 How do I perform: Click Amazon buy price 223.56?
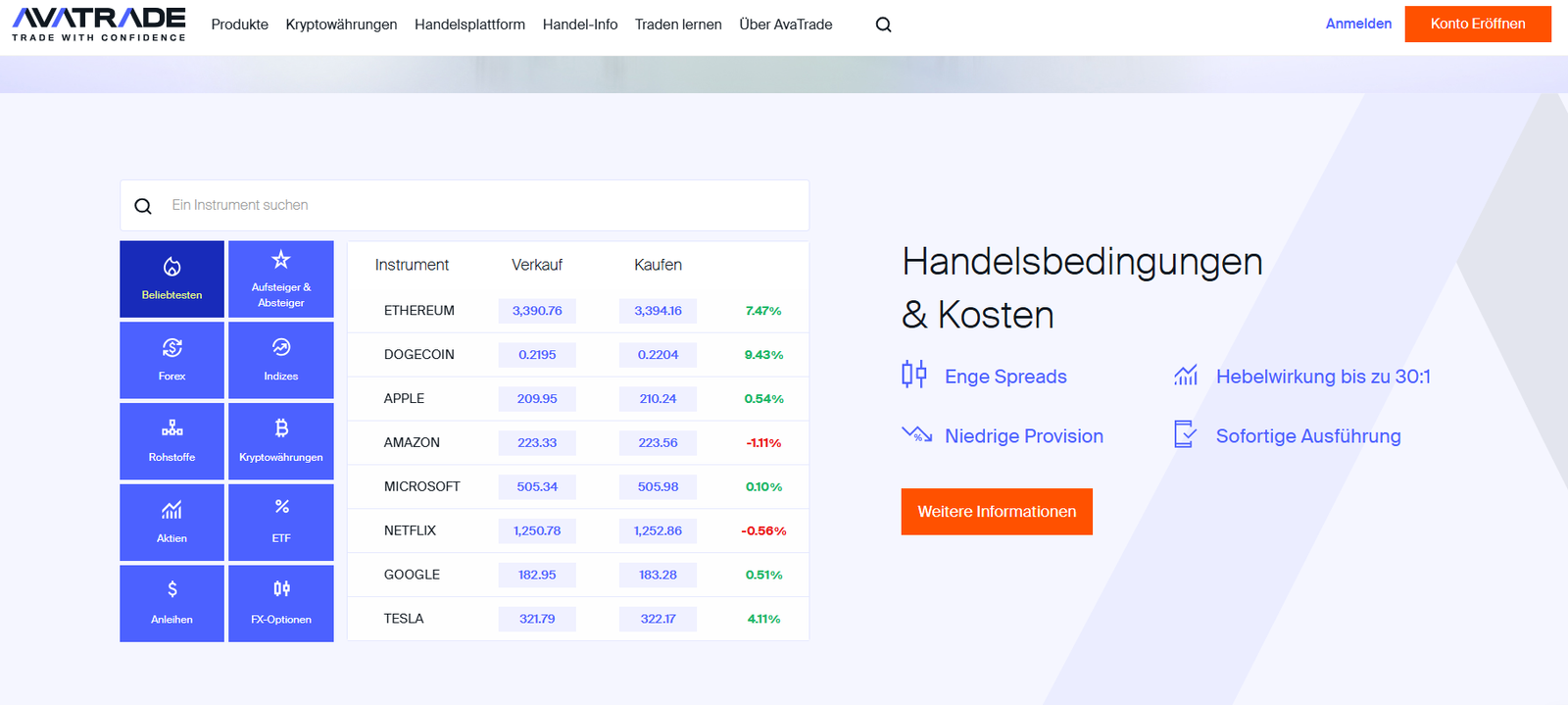point(658,443)
